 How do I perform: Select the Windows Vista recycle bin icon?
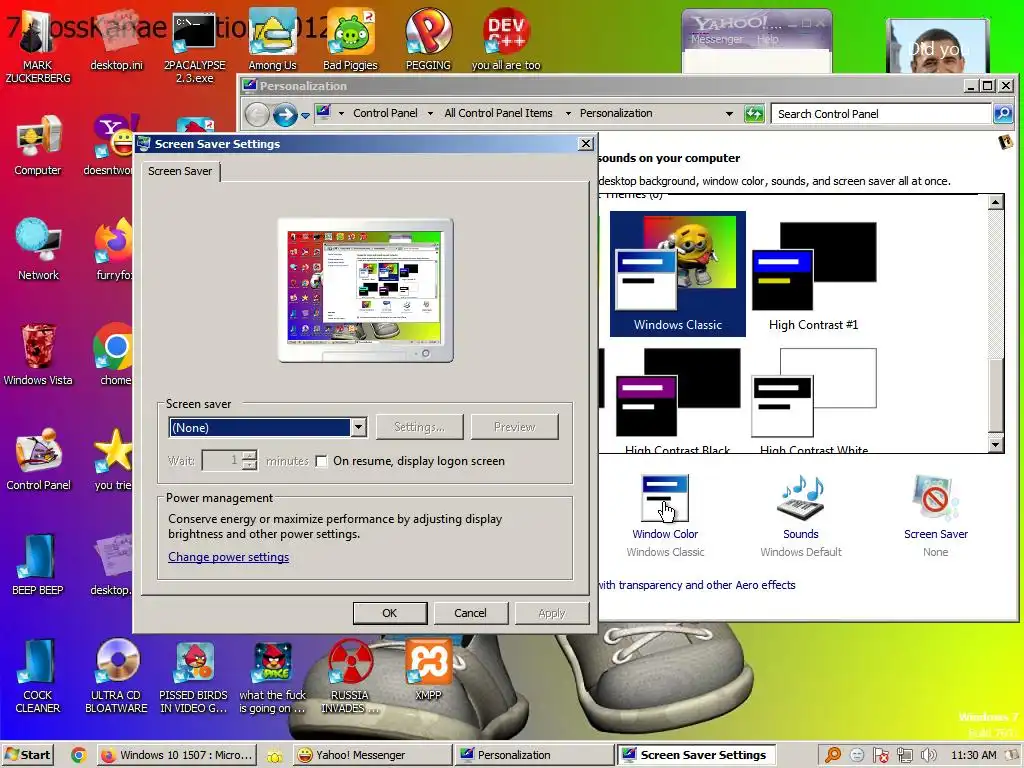point(38,355)
